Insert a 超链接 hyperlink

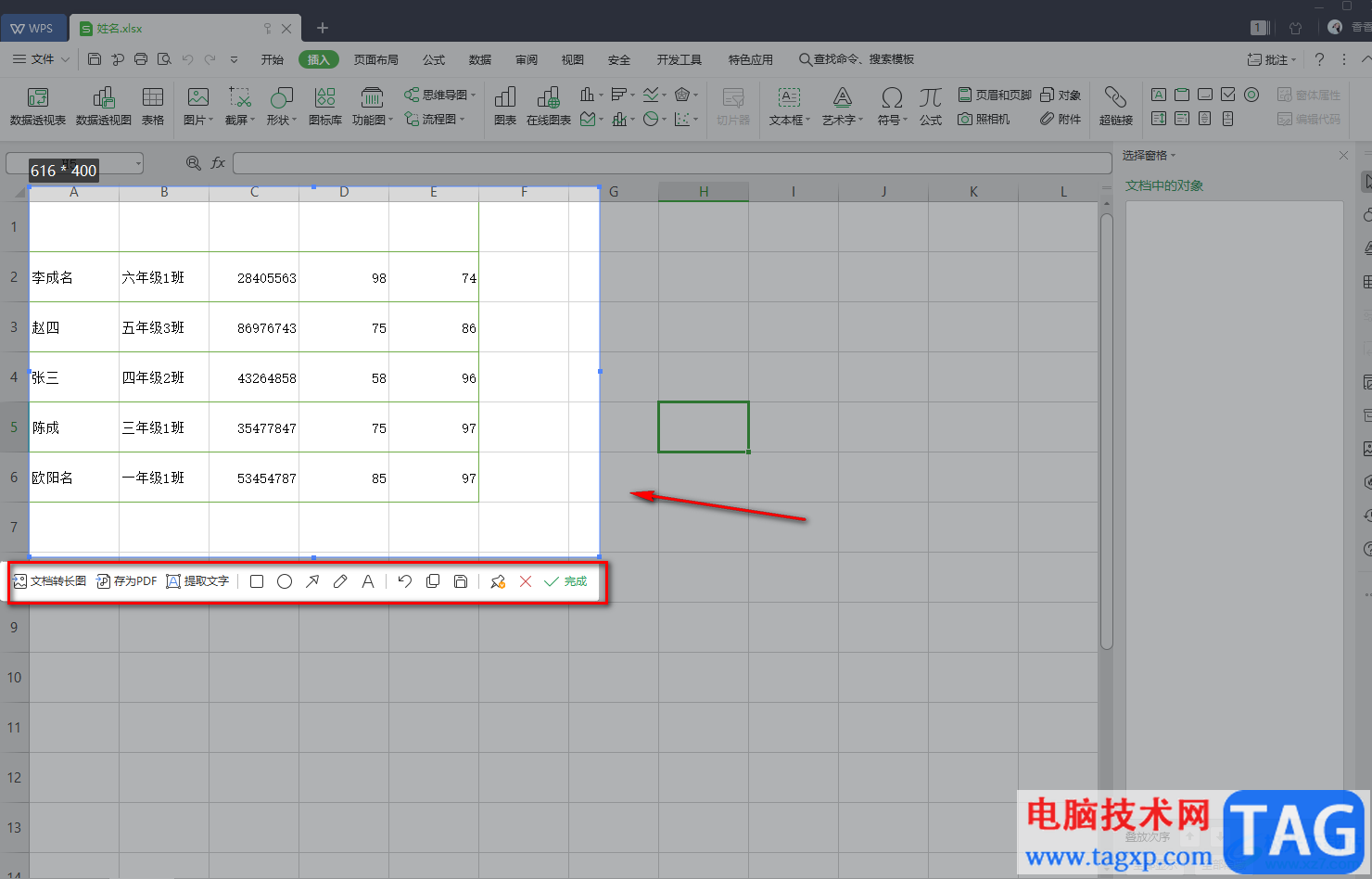tap(1116, 106)
